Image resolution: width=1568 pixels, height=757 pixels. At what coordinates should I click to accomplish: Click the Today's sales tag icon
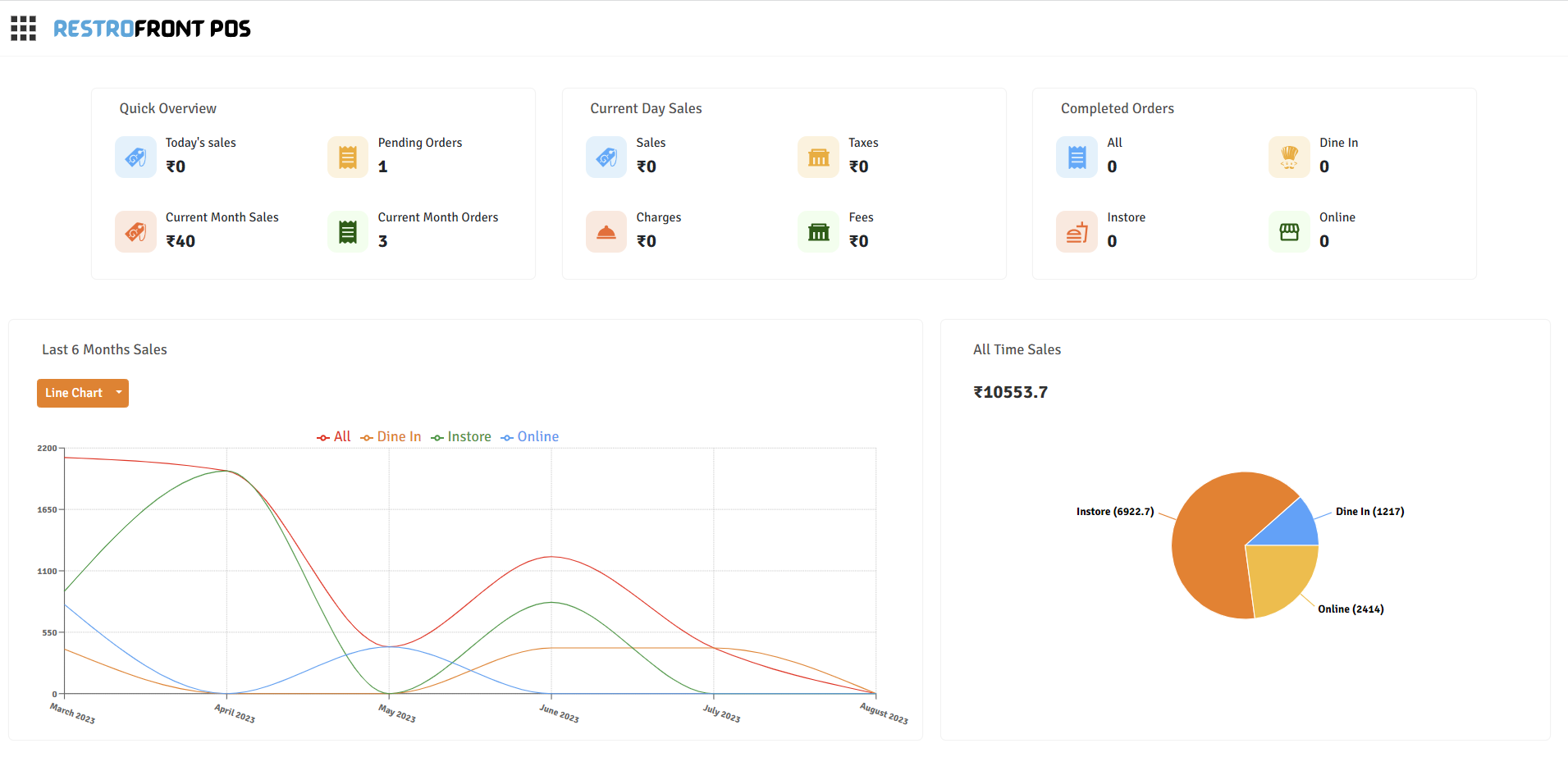click(135, 157)
